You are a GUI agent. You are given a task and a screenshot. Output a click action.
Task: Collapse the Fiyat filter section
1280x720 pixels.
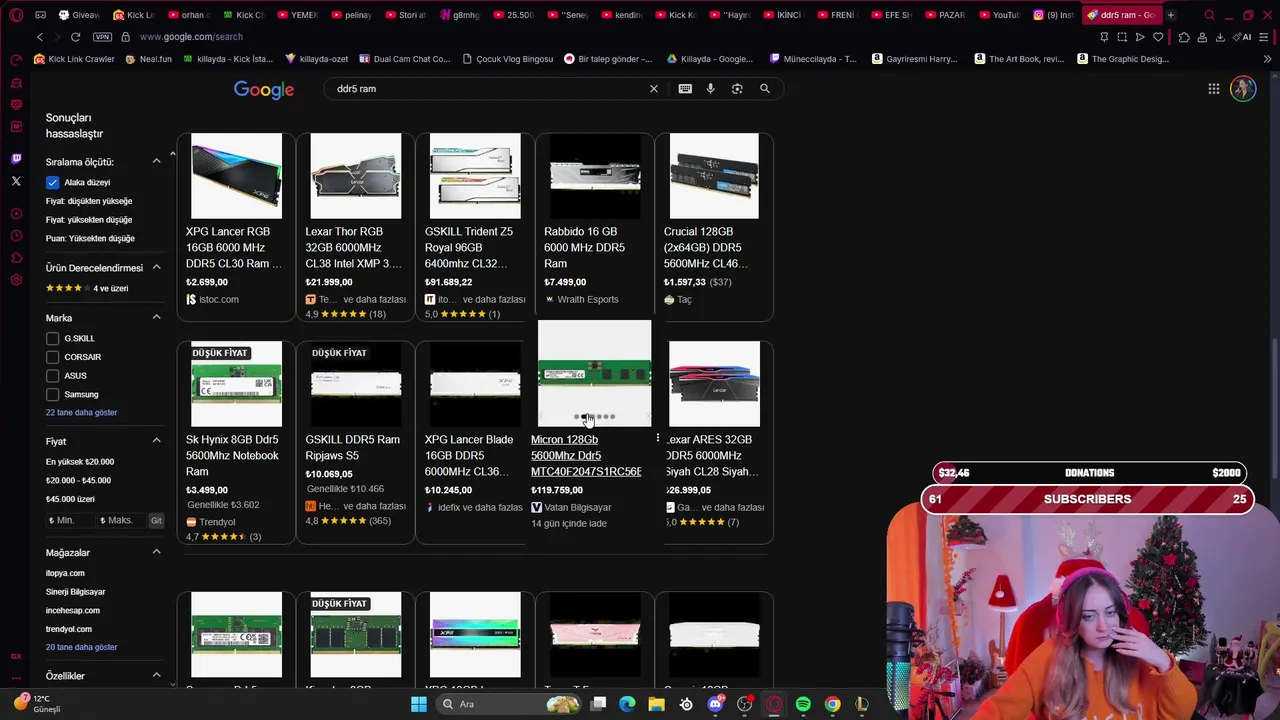156,440
